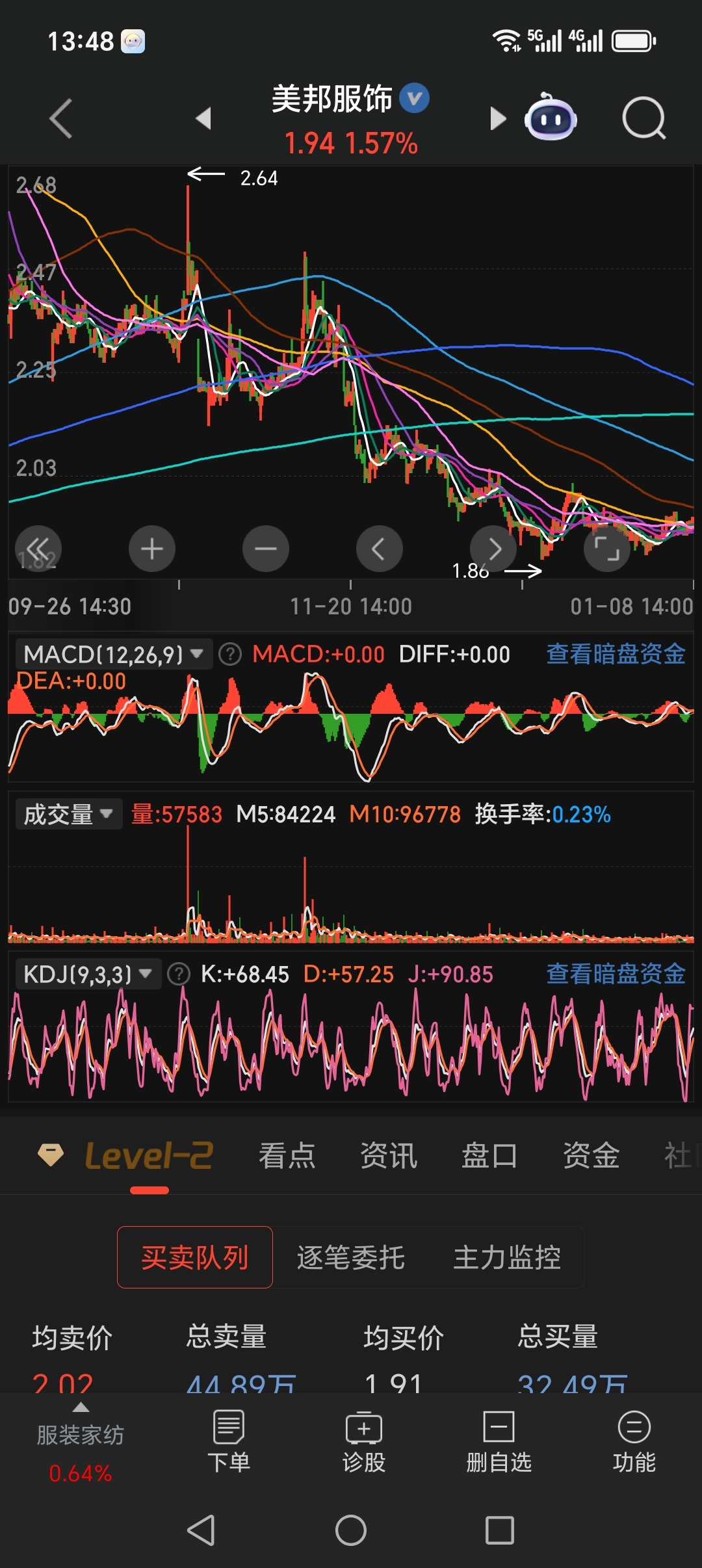Tap the 2.64 high price label
This screenshot has height=1568, width=702.
click(x=259, y=178)
